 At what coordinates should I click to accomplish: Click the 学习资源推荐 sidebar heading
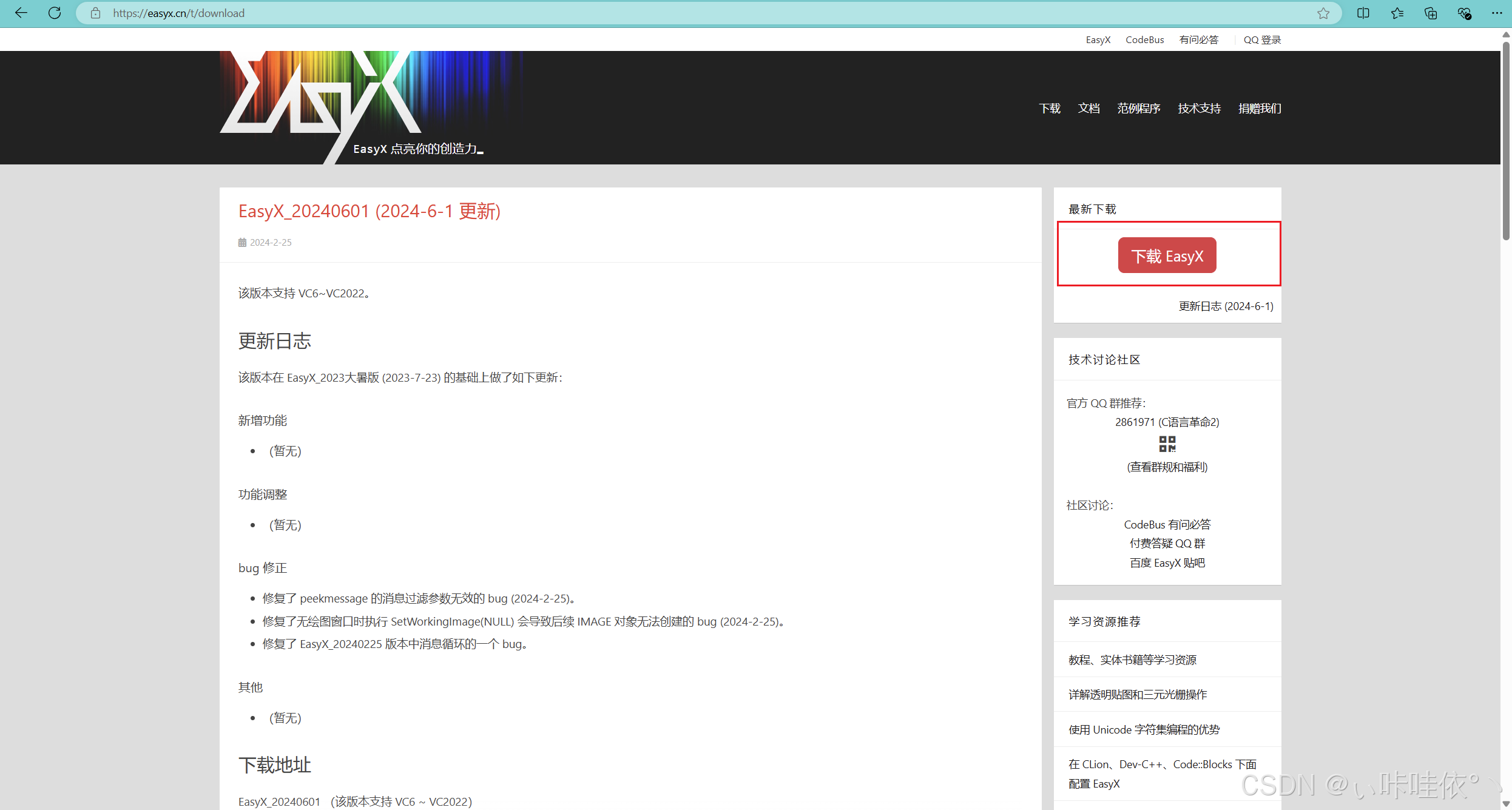(1104, 622)
